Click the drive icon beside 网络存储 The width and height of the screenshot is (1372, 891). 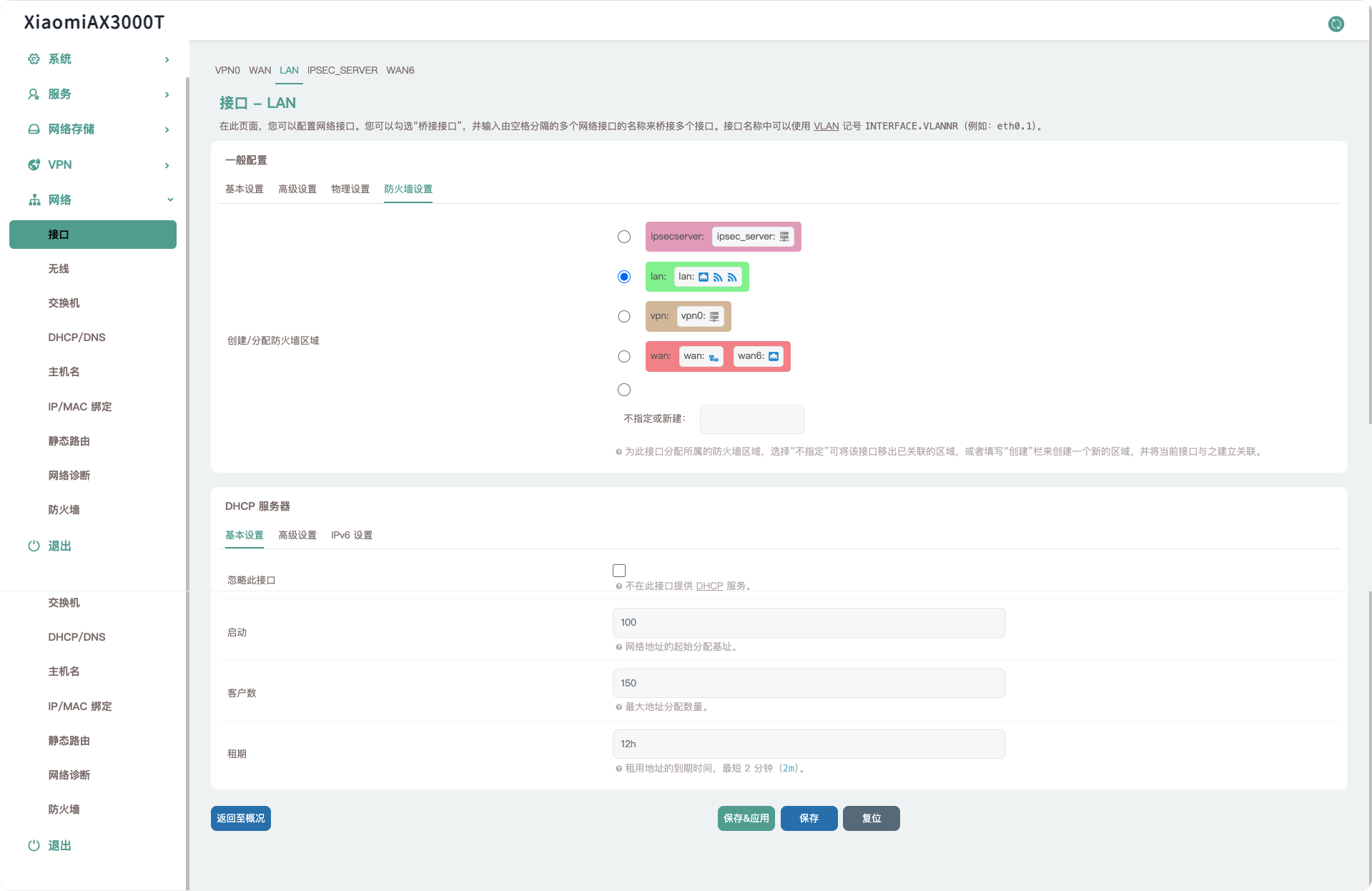point(34,129)
